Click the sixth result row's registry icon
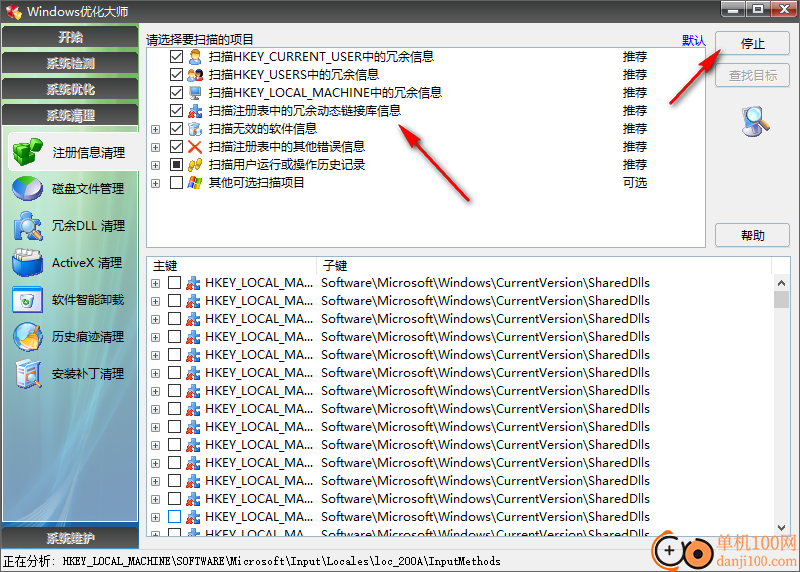800x572 pixels. pos(193,373)
